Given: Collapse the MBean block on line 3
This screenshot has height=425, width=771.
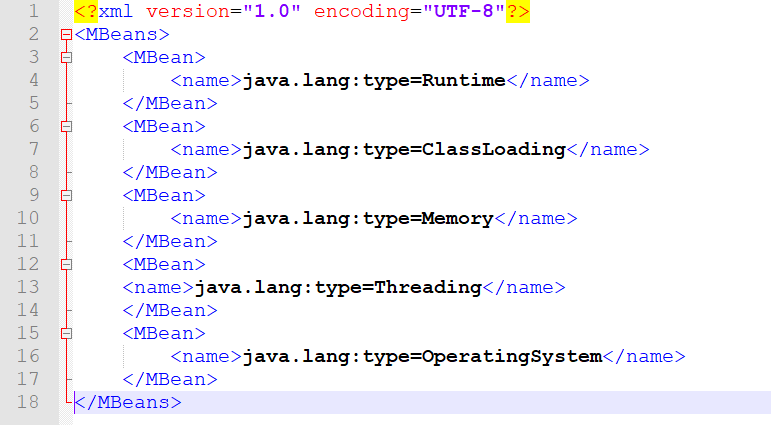Looking at the screenshot, I should pyautogui.click(x=66, y=58).
